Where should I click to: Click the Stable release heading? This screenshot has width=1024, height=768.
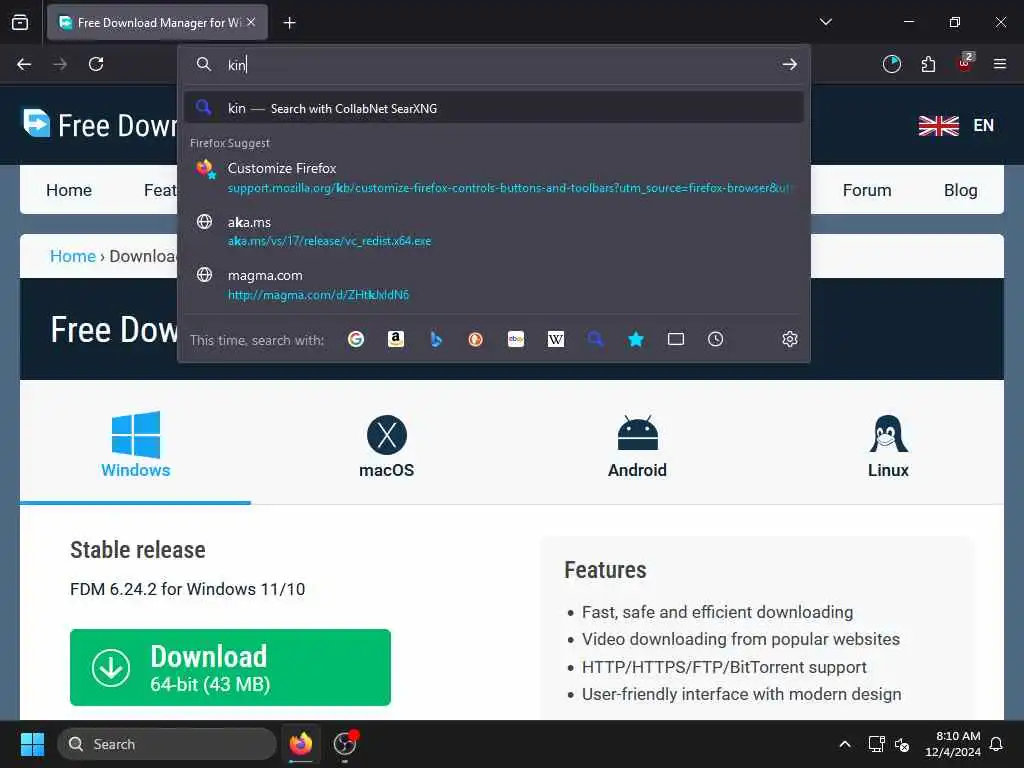(138, 550)
